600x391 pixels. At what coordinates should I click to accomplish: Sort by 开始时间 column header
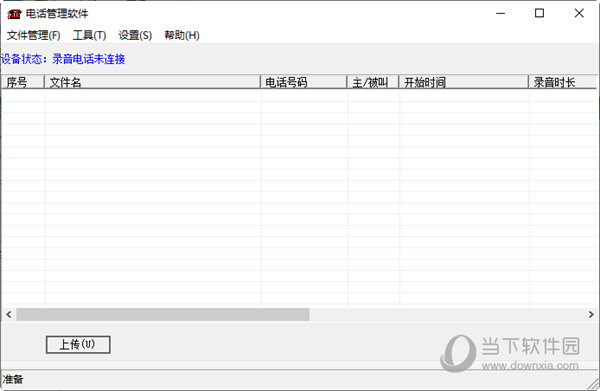pyautogui.click(x=463, y=82)
